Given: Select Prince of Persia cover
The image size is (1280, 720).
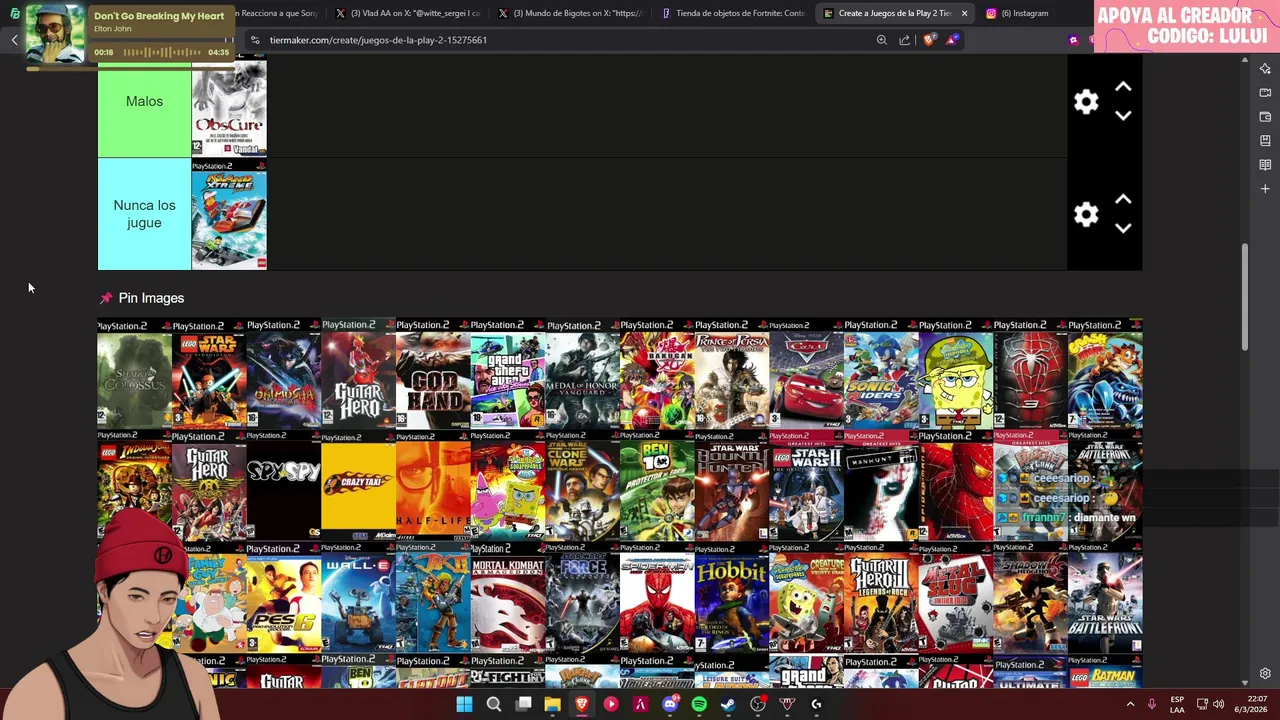Looking at the screenshot, I should (731, 375).
